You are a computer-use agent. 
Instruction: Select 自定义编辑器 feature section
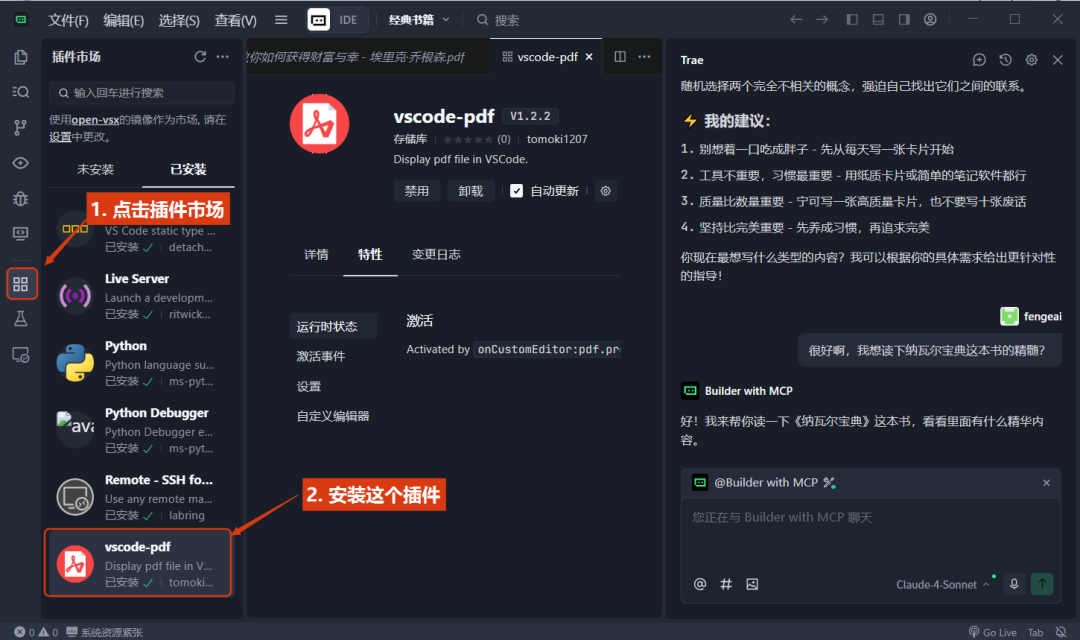(x=333, y=416)
